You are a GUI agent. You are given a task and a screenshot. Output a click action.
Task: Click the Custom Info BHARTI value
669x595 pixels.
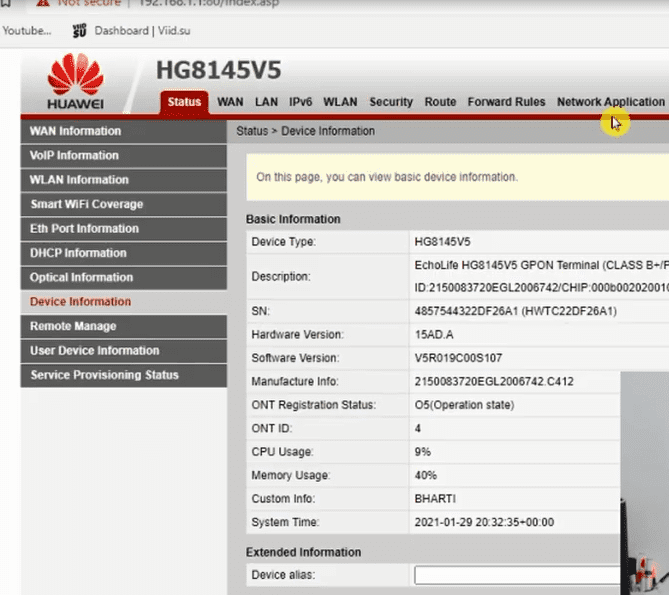pos(435,499)
